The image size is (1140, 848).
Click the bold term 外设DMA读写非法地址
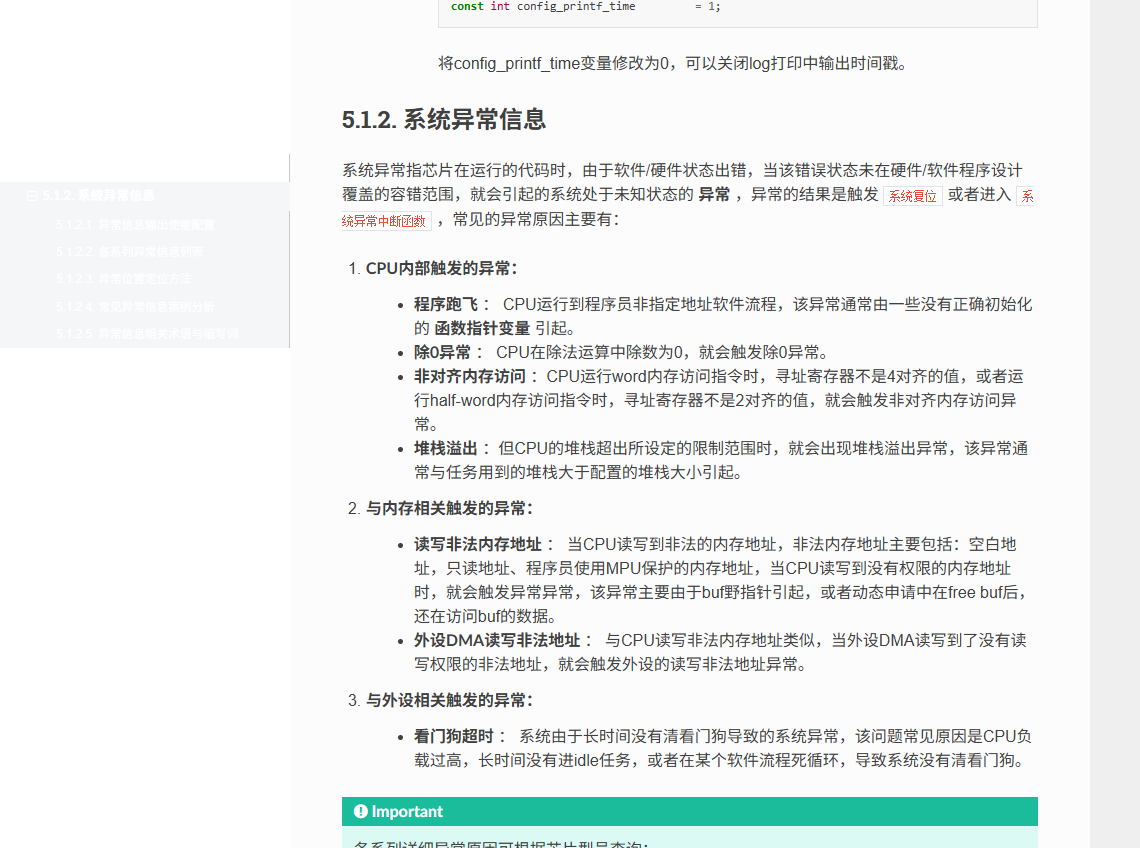[x=497, y=640]
